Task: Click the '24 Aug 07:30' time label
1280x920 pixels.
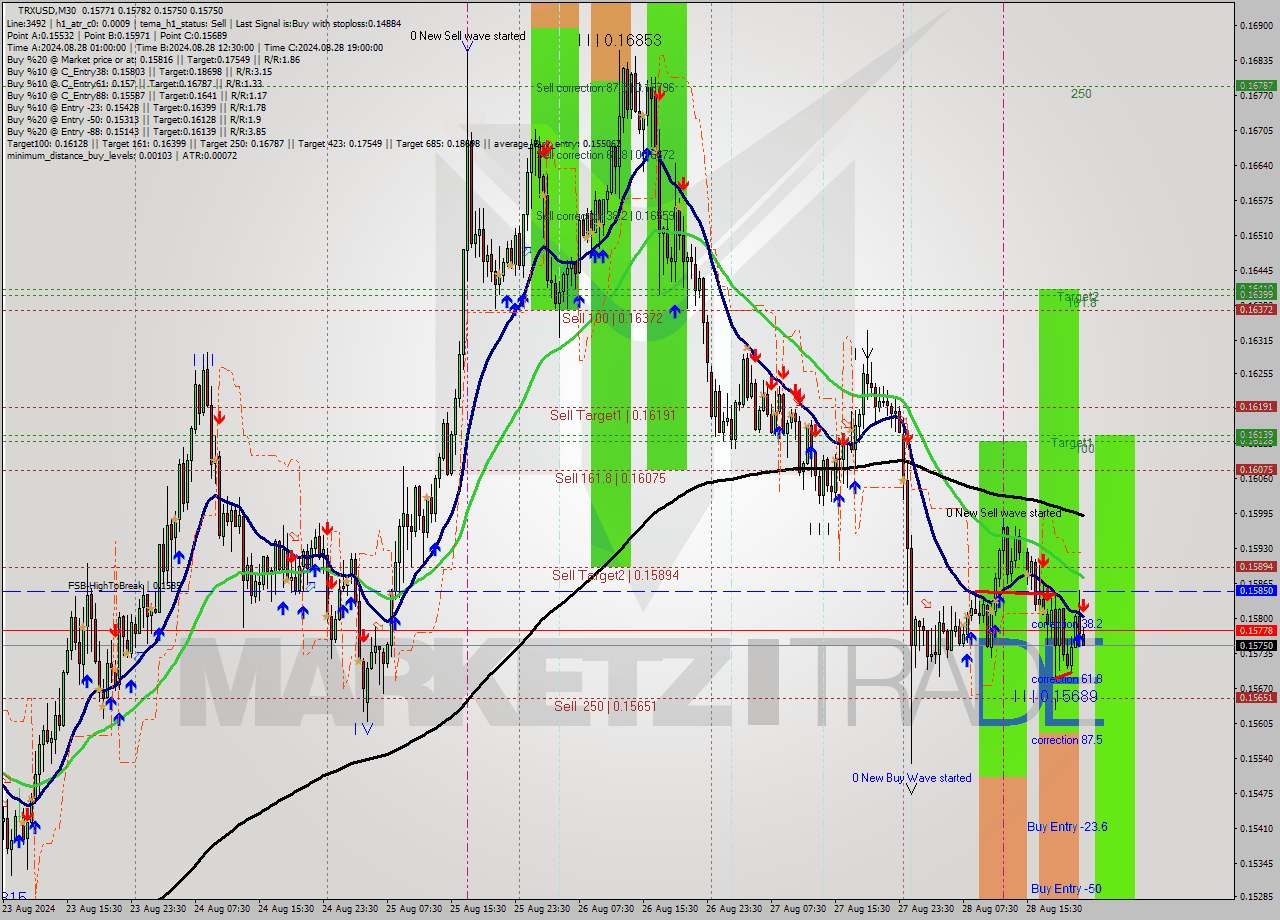Action: (222, 909)
